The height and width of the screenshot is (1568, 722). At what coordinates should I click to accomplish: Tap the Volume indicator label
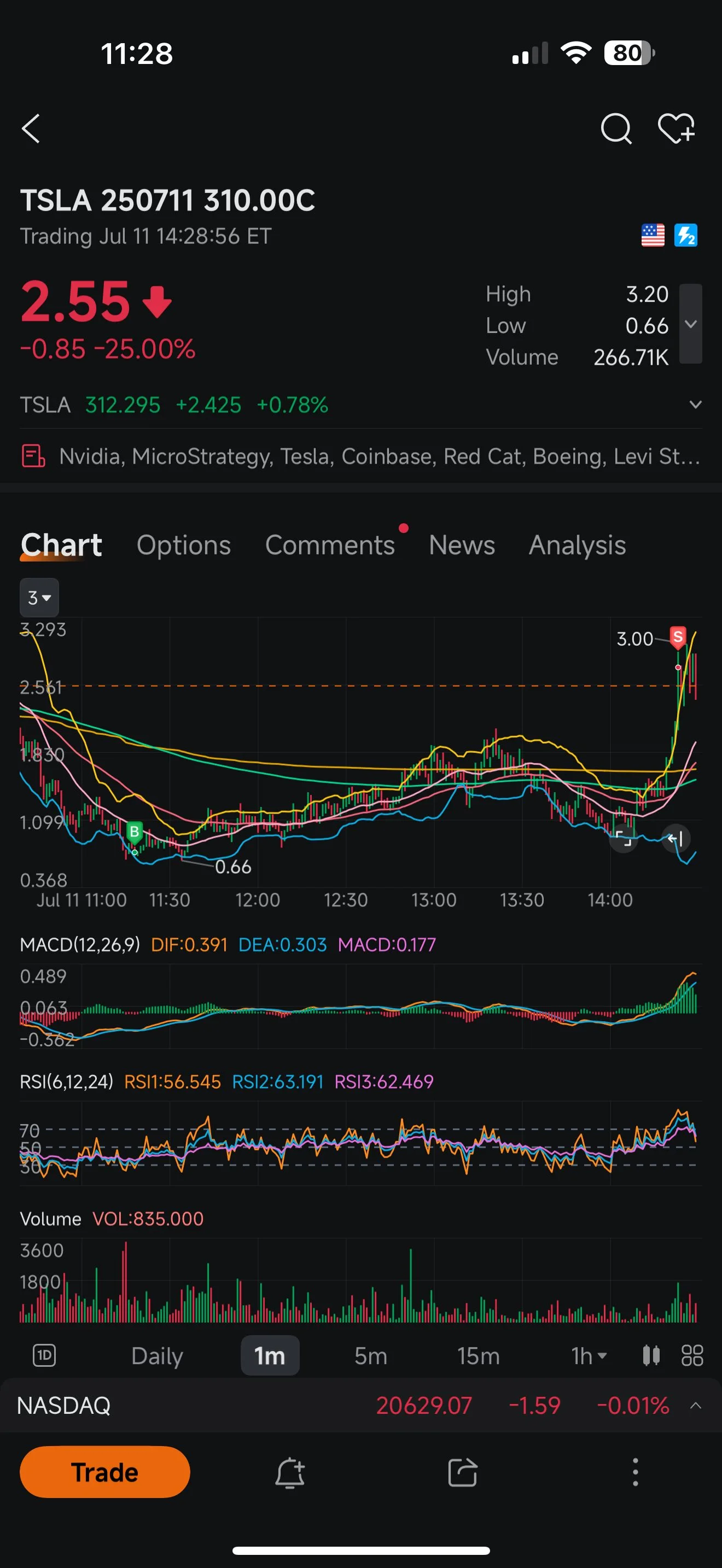(x=50, y=1219)
